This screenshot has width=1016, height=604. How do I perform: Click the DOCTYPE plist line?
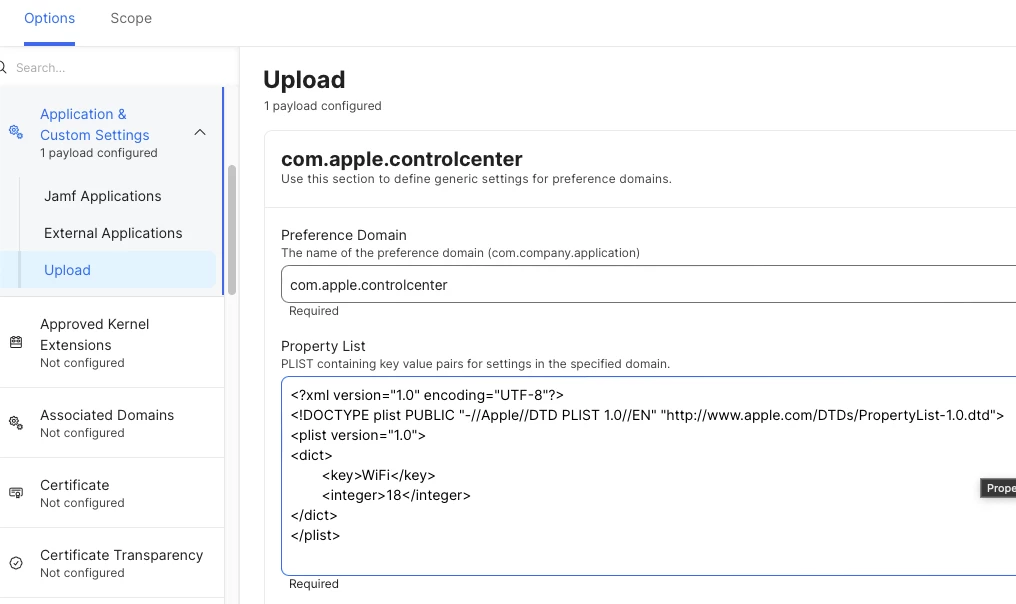click(647, 415)
